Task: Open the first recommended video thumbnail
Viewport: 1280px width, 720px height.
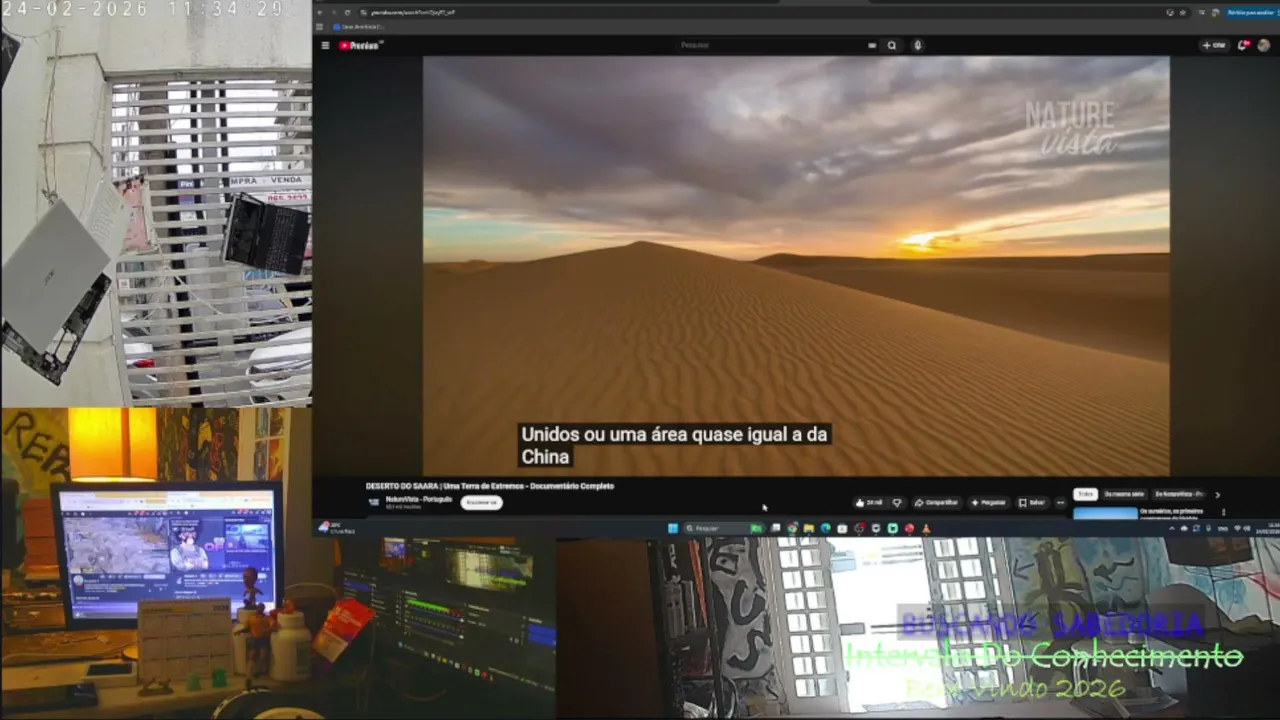Action: 1105,513
